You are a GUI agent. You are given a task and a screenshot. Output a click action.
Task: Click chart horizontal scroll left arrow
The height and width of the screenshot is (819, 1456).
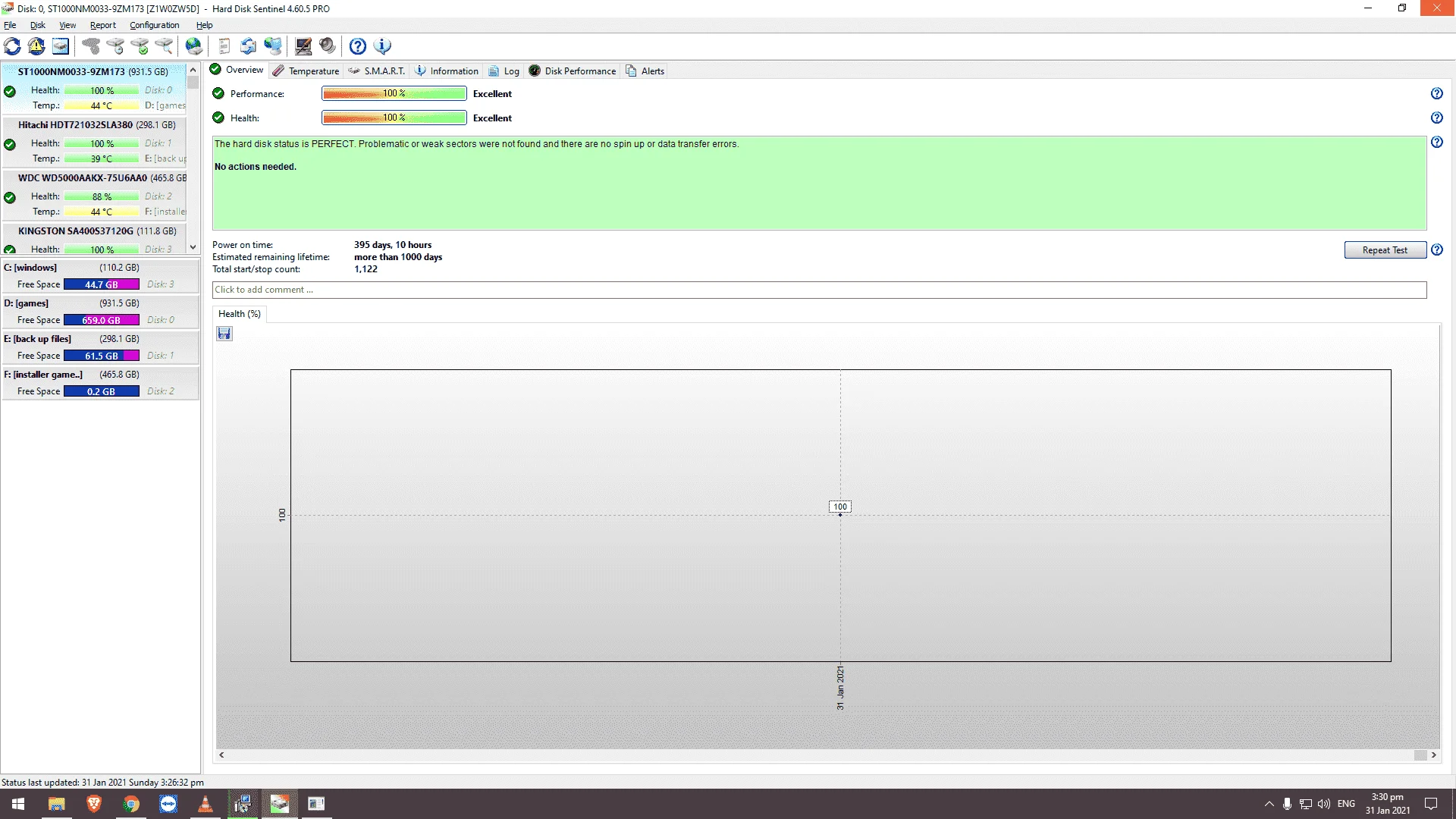(x=221, y=755)
